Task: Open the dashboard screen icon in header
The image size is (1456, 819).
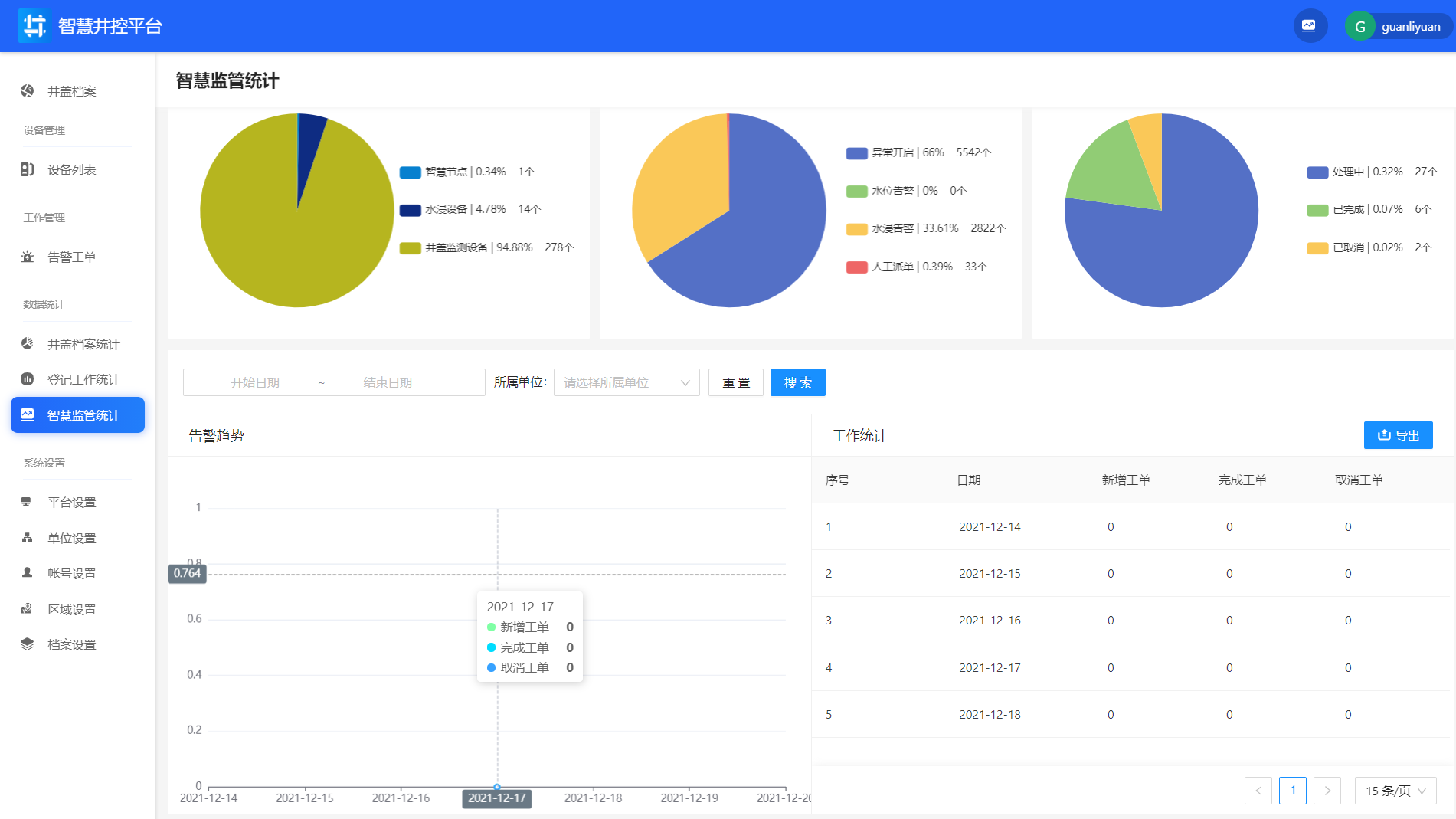Action: [x=1309, y=26]
